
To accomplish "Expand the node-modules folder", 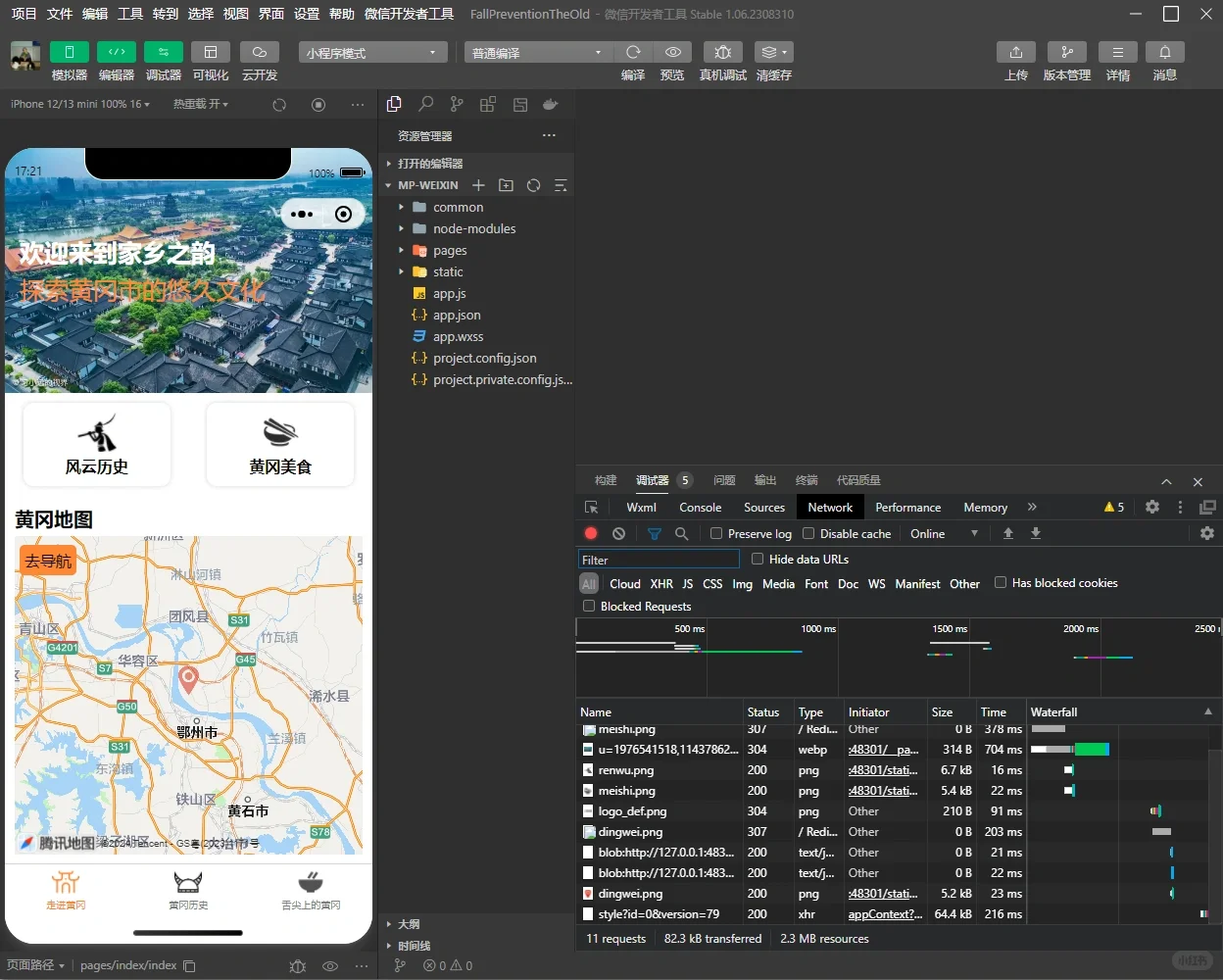I will point(476,228).
